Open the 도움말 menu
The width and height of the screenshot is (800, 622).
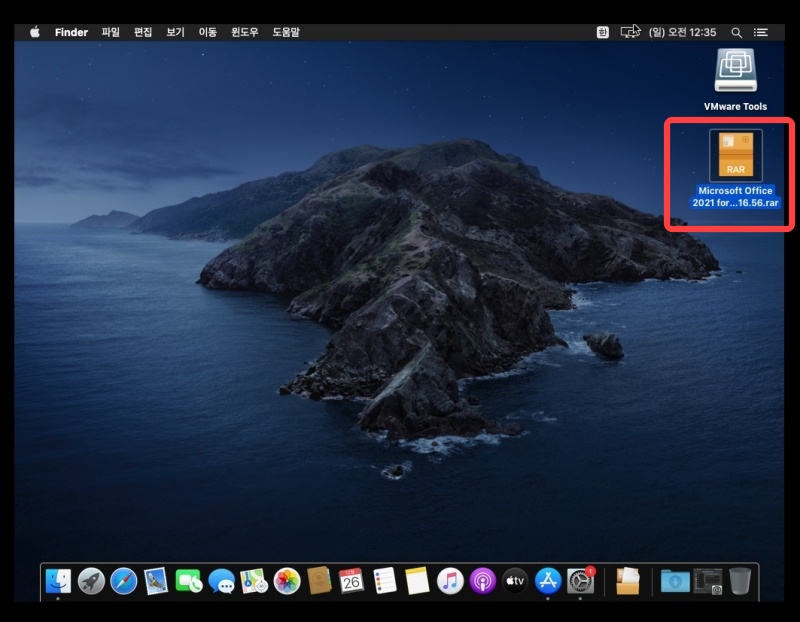tap(286, 32)
